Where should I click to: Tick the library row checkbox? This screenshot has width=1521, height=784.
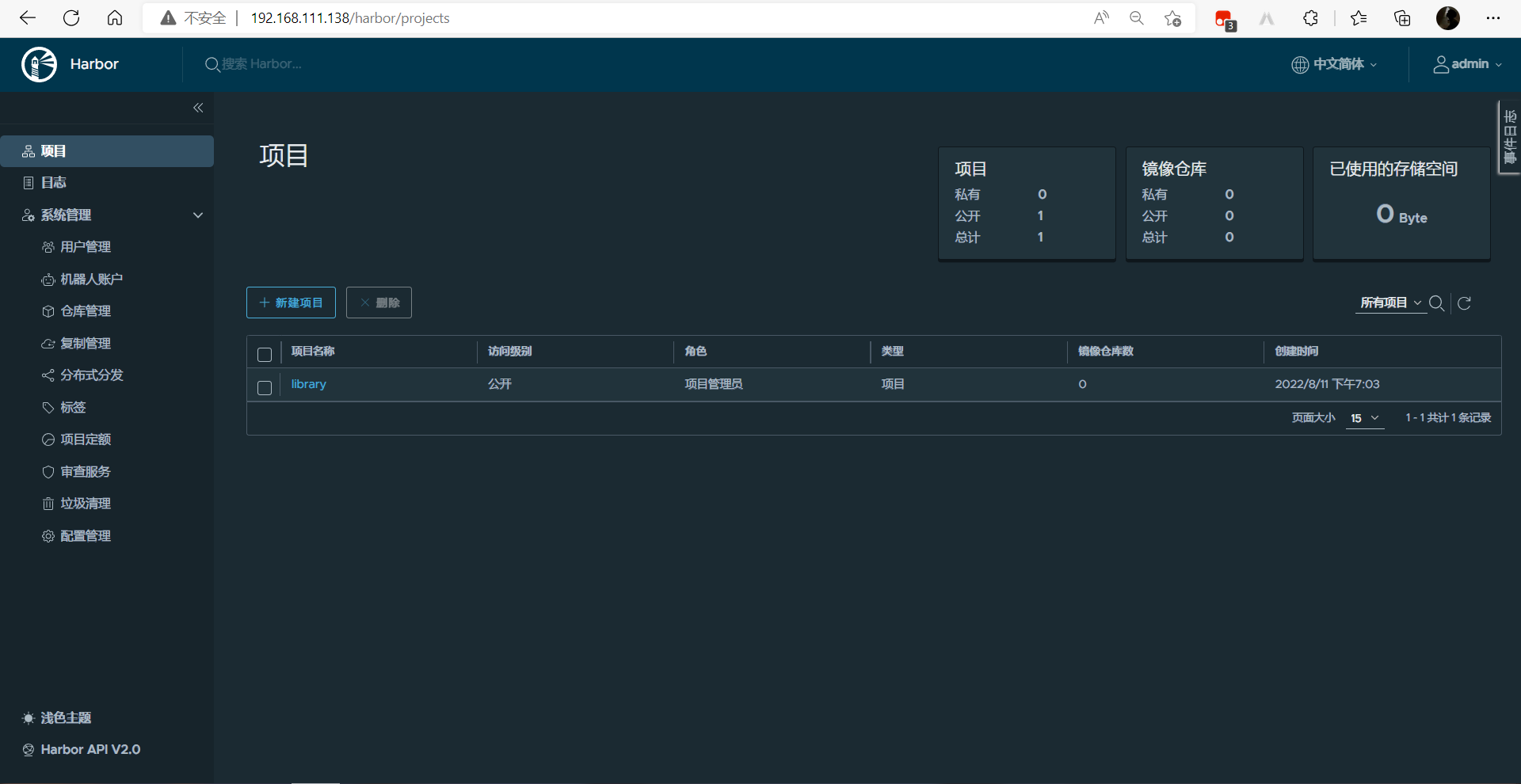tap(265, 388)
